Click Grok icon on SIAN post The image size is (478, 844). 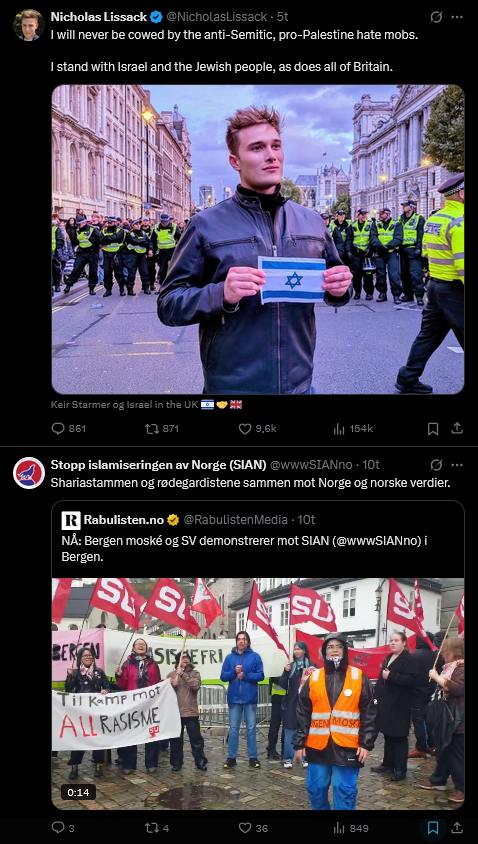click(436, 465)
